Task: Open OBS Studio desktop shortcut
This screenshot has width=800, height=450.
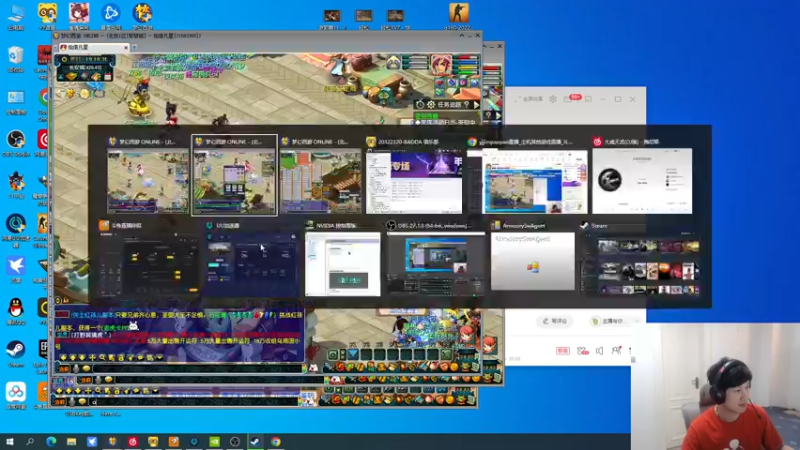Action: coord(16,143)
